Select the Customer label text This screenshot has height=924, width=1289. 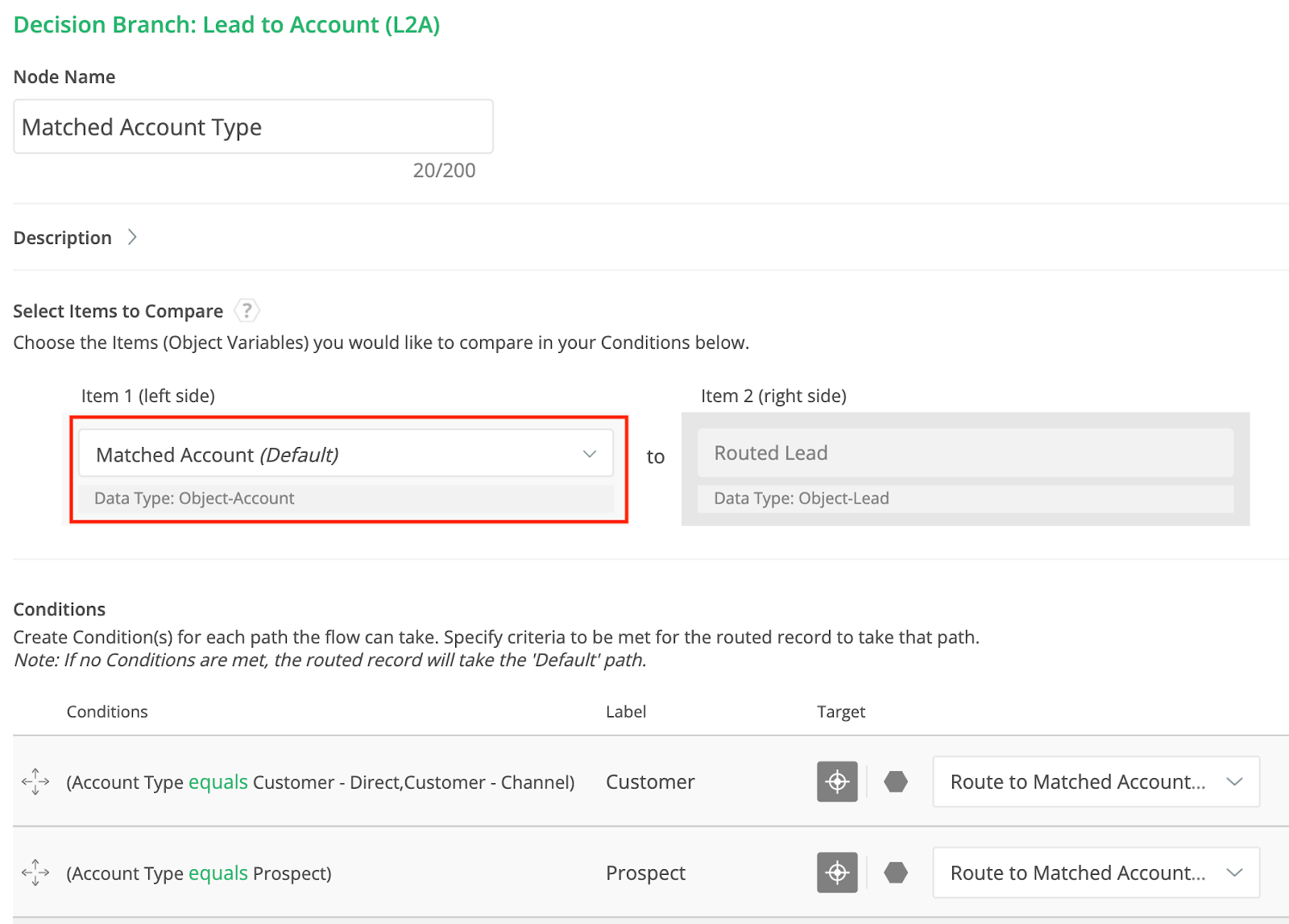pyautogui.click(x=649, y=782)
